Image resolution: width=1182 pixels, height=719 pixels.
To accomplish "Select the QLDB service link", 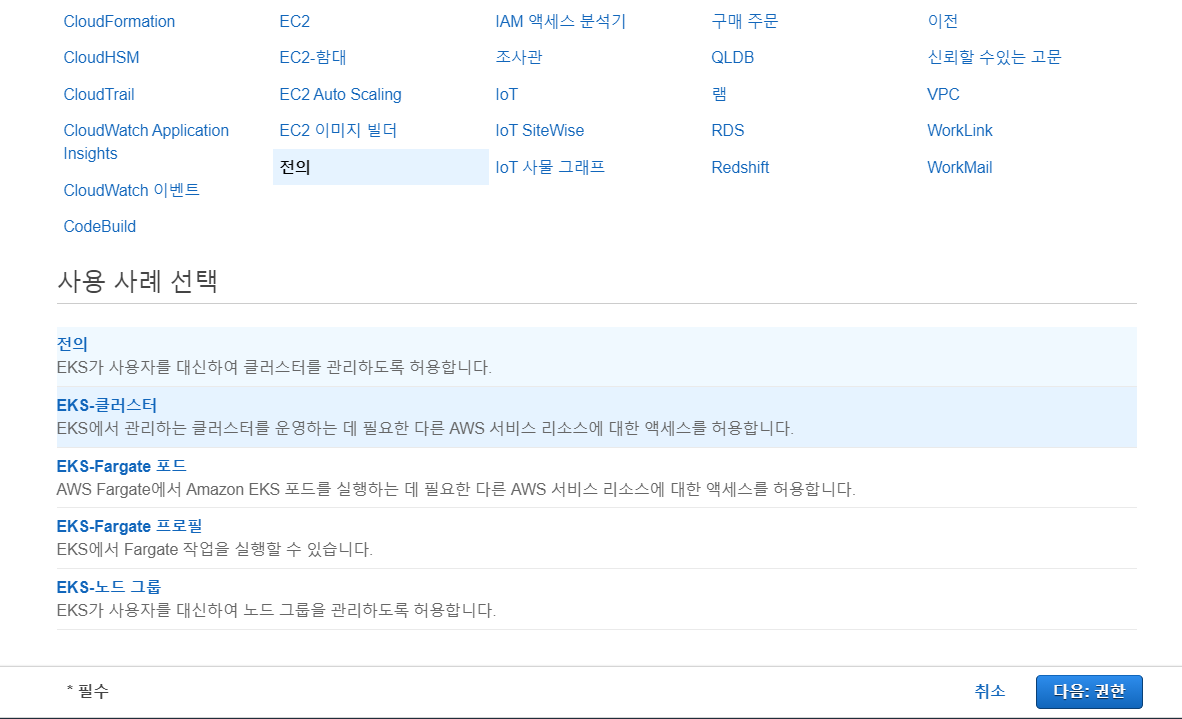I will 733,57.
